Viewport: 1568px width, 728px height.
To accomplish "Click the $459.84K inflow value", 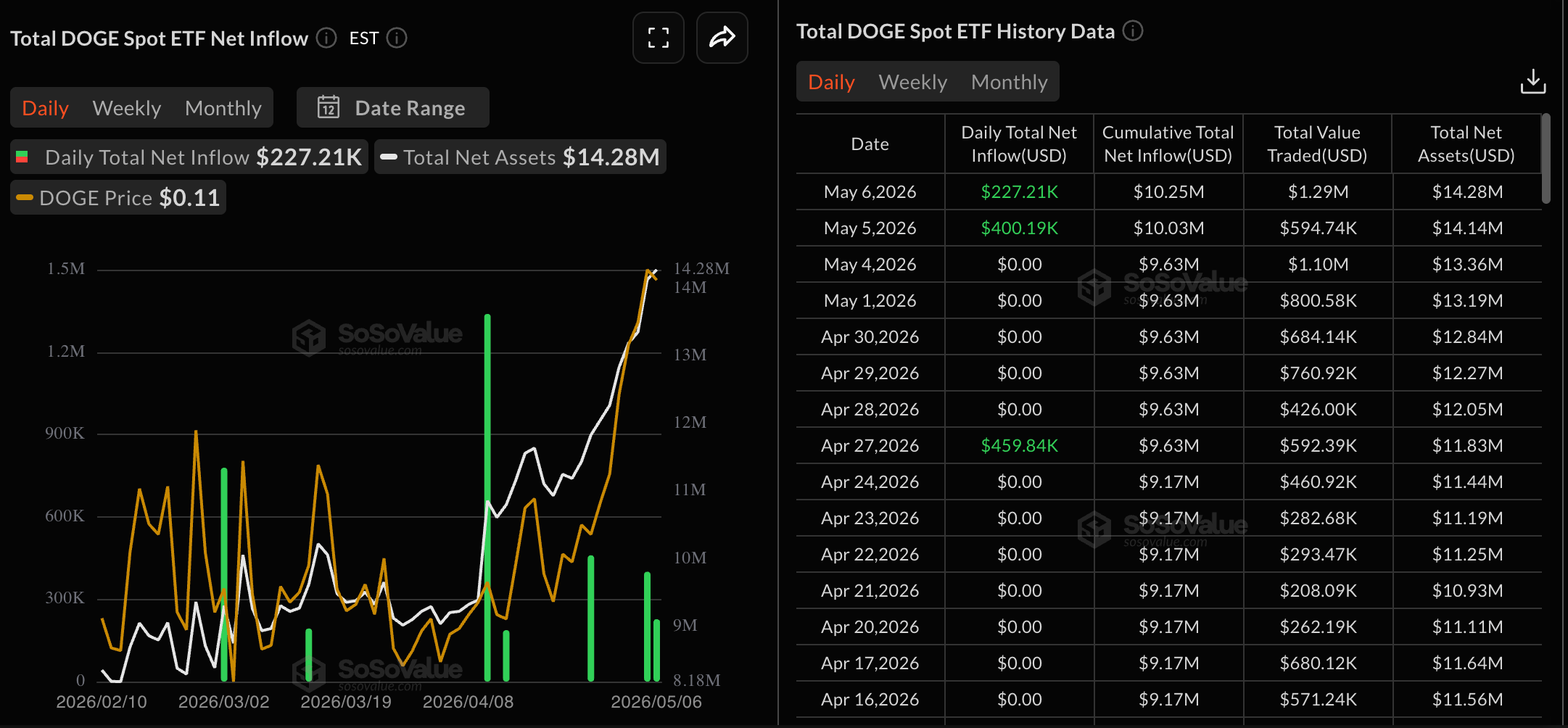I will pos(1019,446).
